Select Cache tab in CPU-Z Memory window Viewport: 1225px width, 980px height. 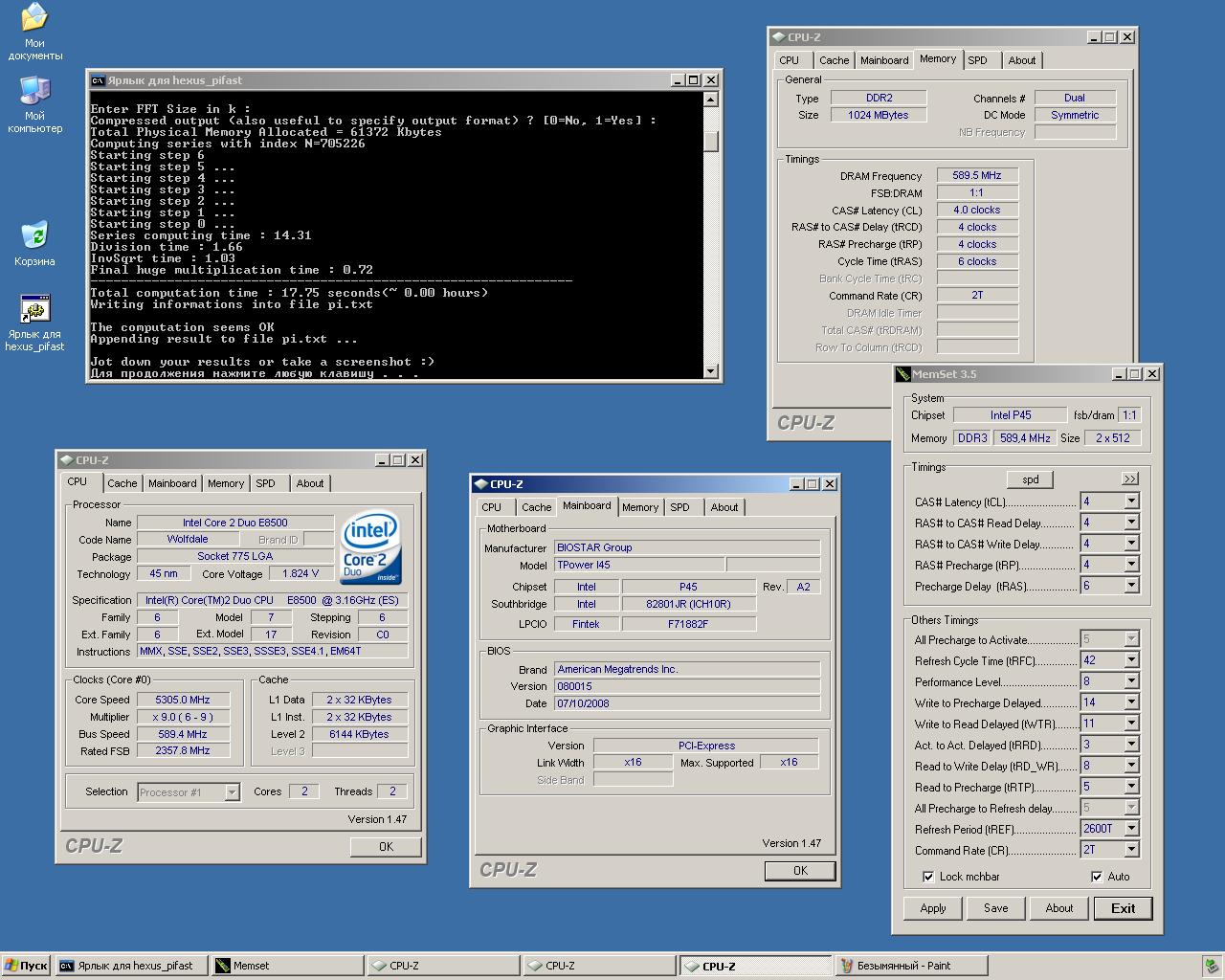coord(834,60)
